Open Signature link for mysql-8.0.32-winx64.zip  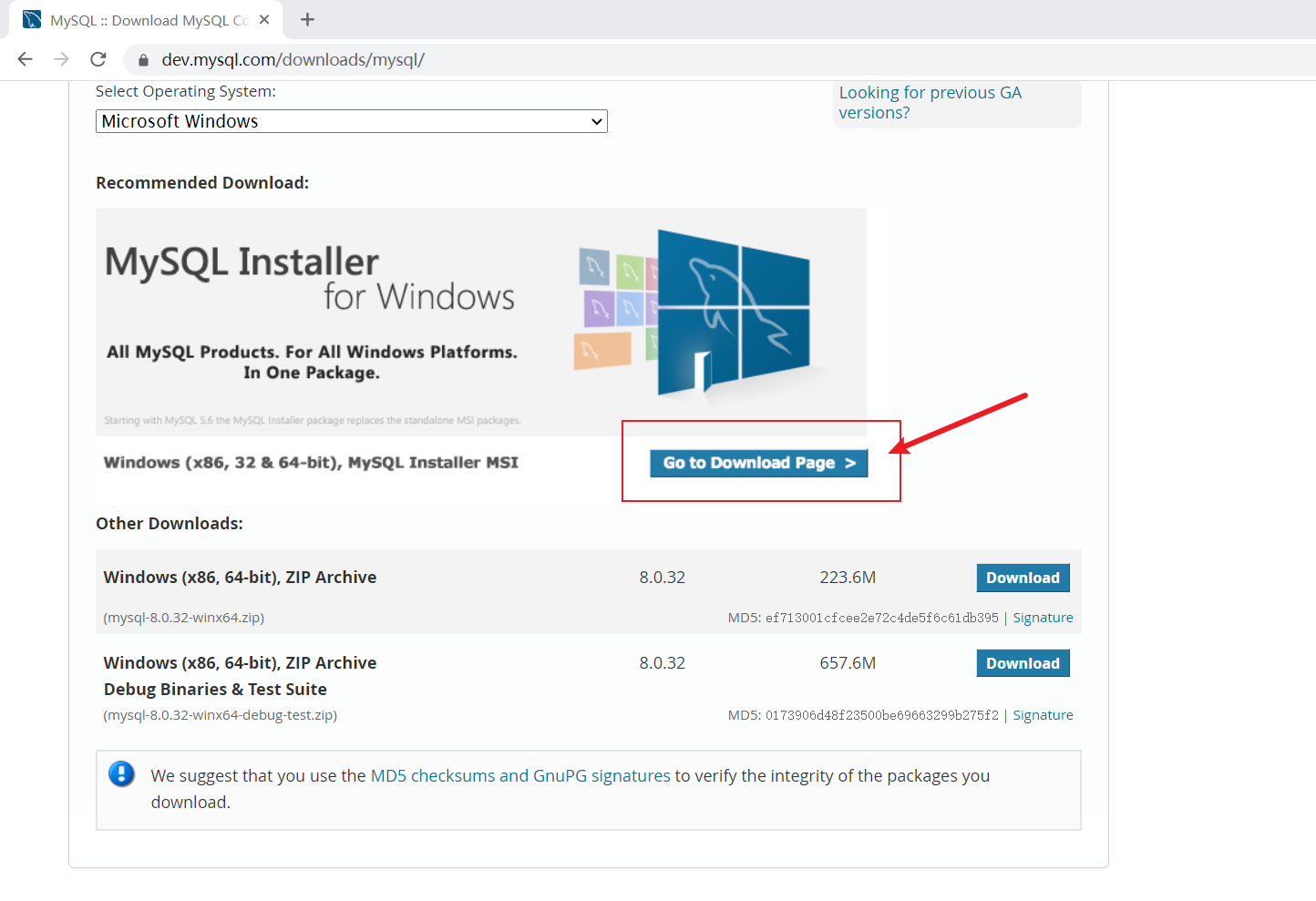coord(1043,618)
